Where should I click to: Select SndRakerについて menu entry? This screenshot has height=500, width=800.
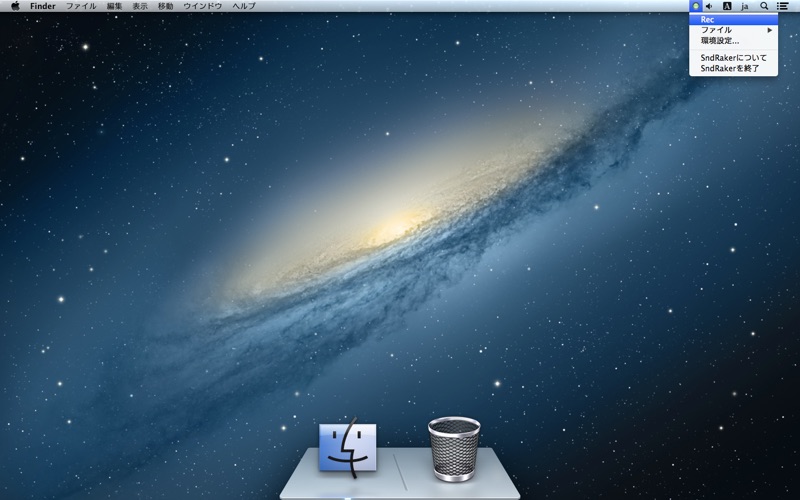[x=733, y=58]
